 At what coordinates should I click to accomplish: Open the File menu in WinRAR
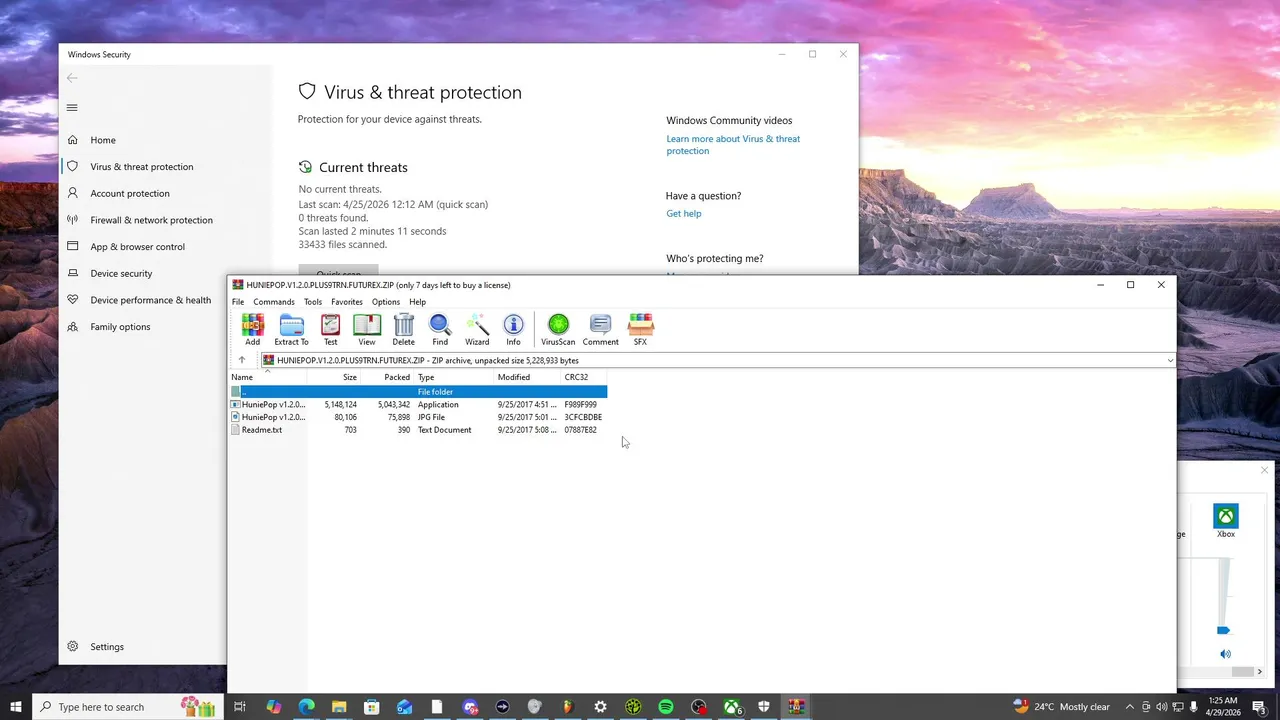(x=238, y=302)
